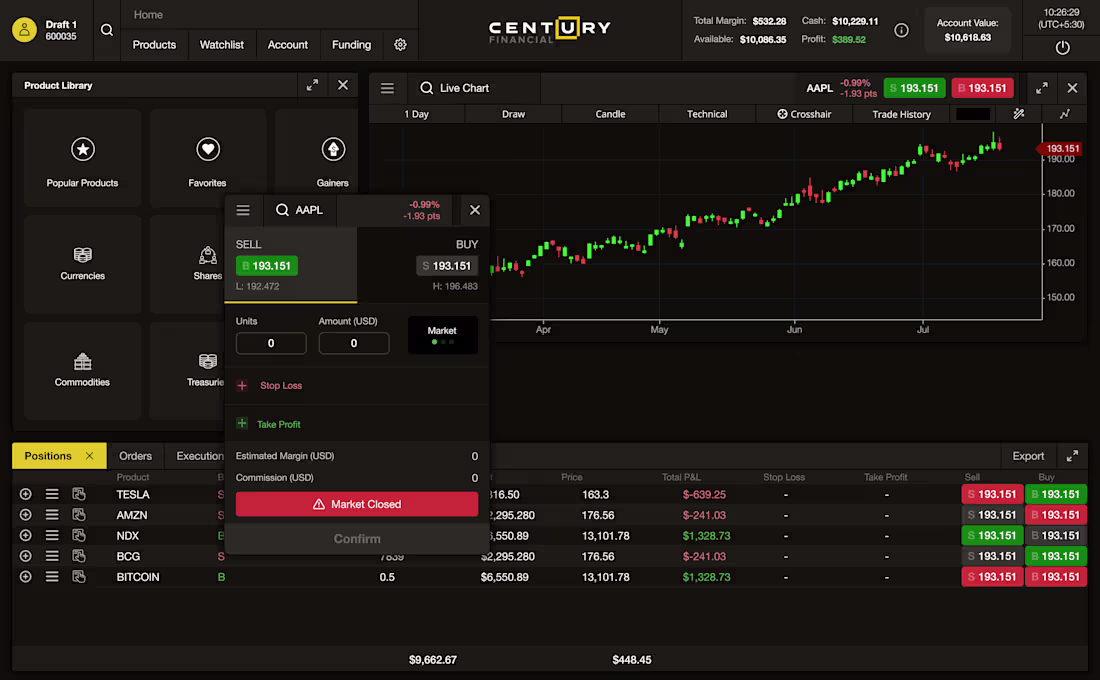The height and width of the screenshot is (680, 1100).
Task: Open Commodities category tile
Action: (82, 371)
